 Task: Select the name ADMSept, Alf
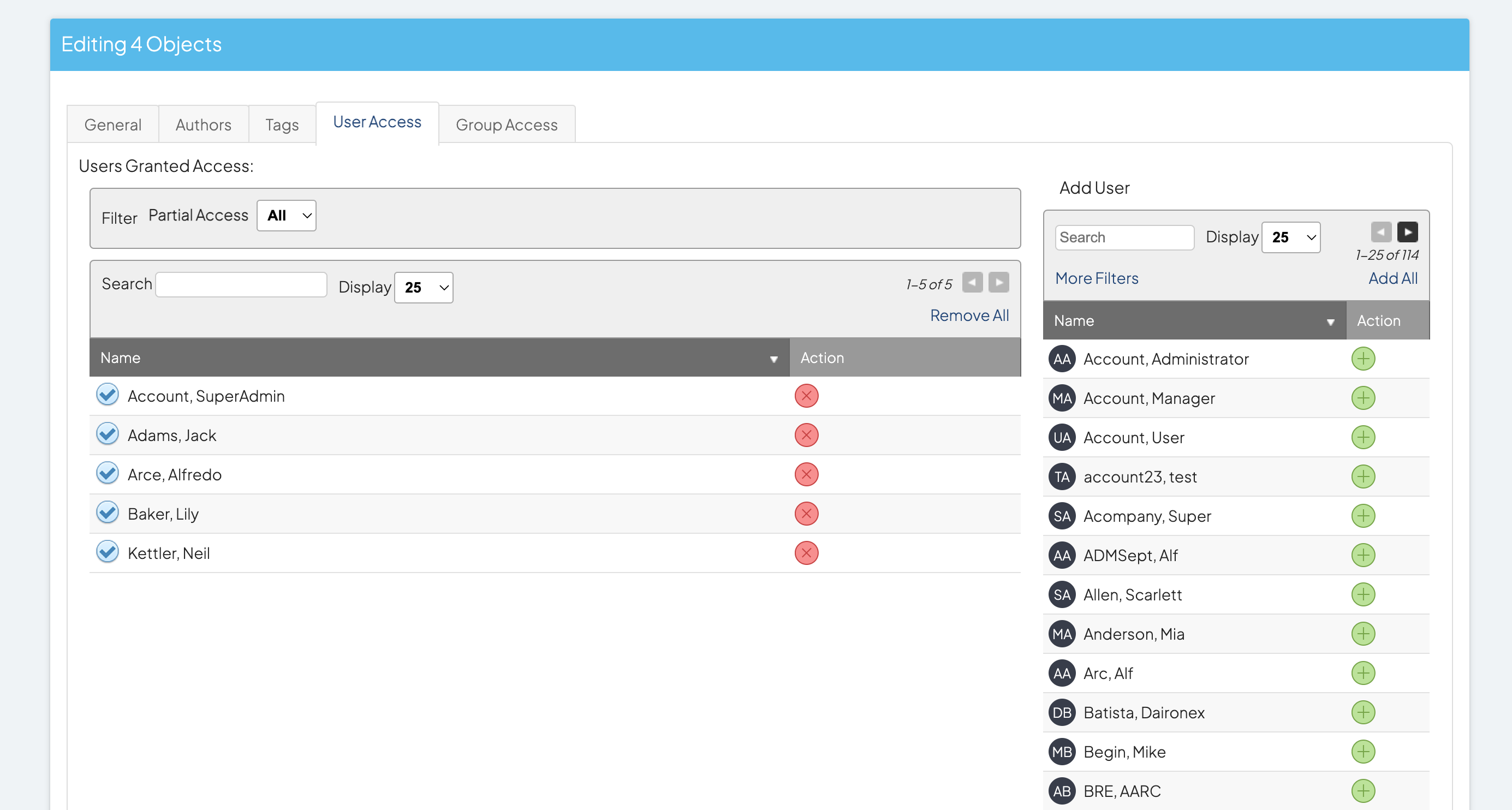tap(1130, 555)
